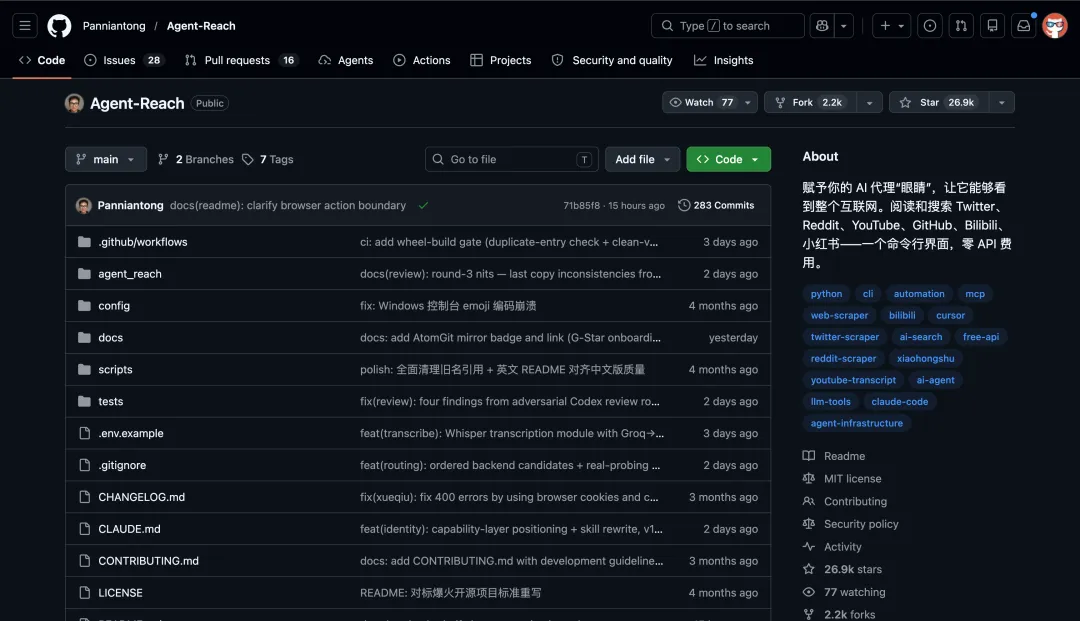This screenshot has height=621, width=1080.
Task: Click the mcp topic tag
Action: 975,294
